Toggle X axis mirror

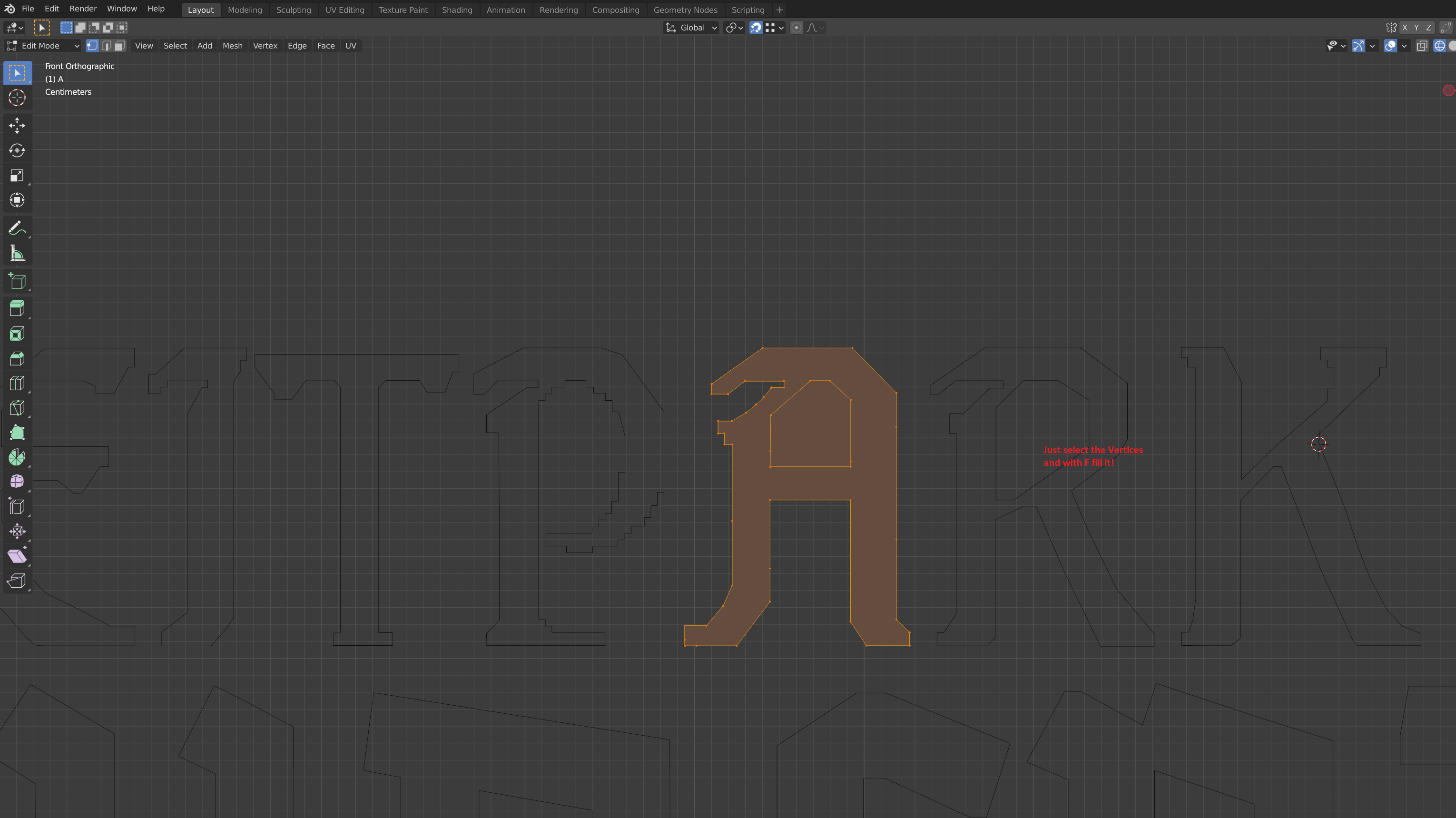coord(1405,28)
